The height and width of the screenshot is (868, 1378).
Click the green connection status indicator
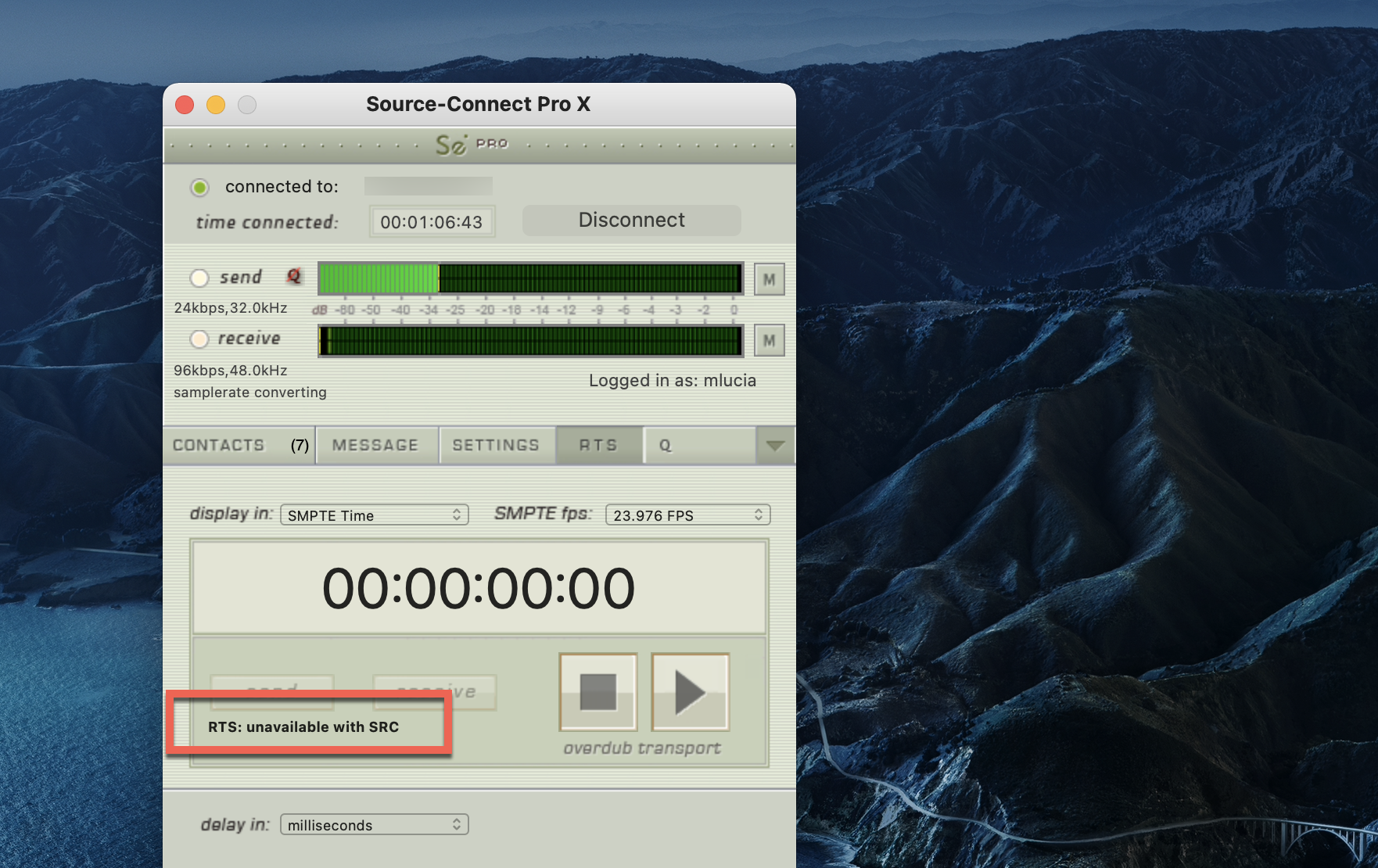coord(199,187)
